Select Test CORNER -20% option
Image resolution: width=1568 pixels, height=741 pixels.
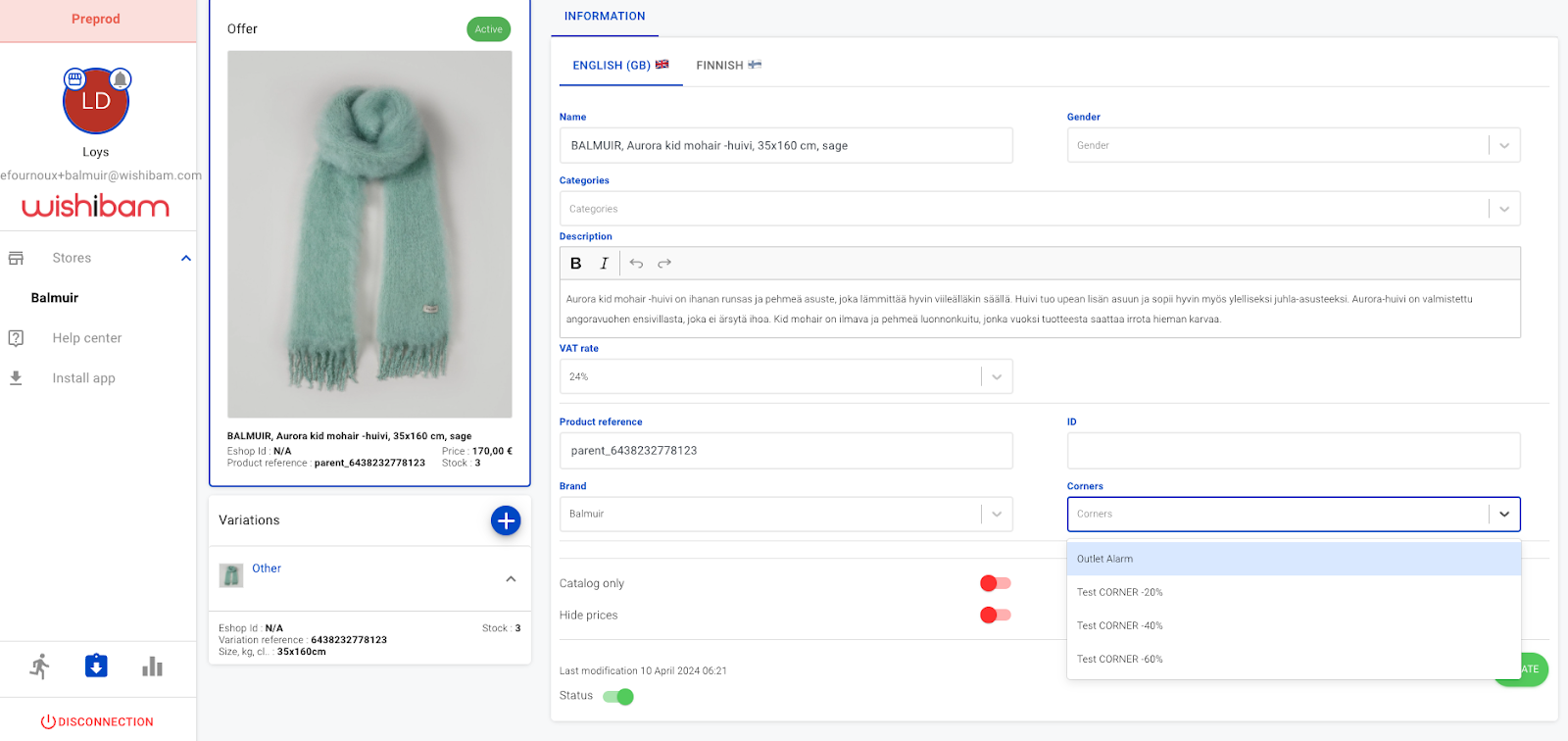pyautogui.click(x=1294, y=592)
